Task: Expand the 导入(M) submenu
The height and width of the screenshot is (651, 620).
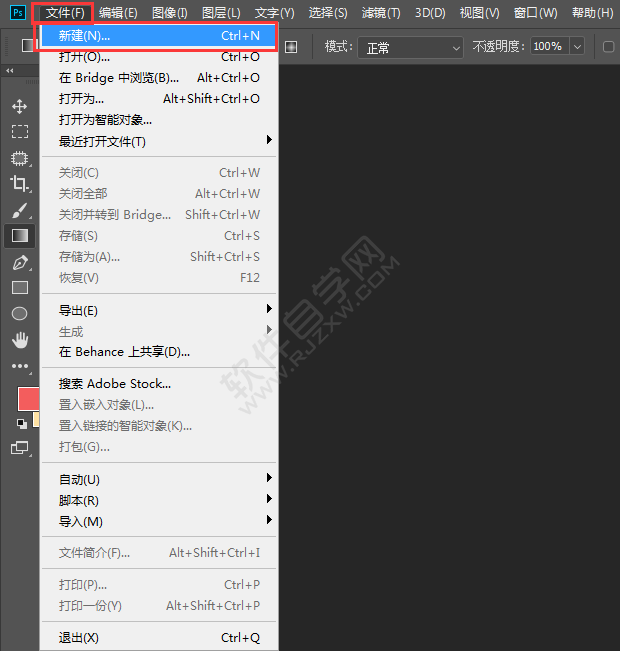Action: click(158, 521)
